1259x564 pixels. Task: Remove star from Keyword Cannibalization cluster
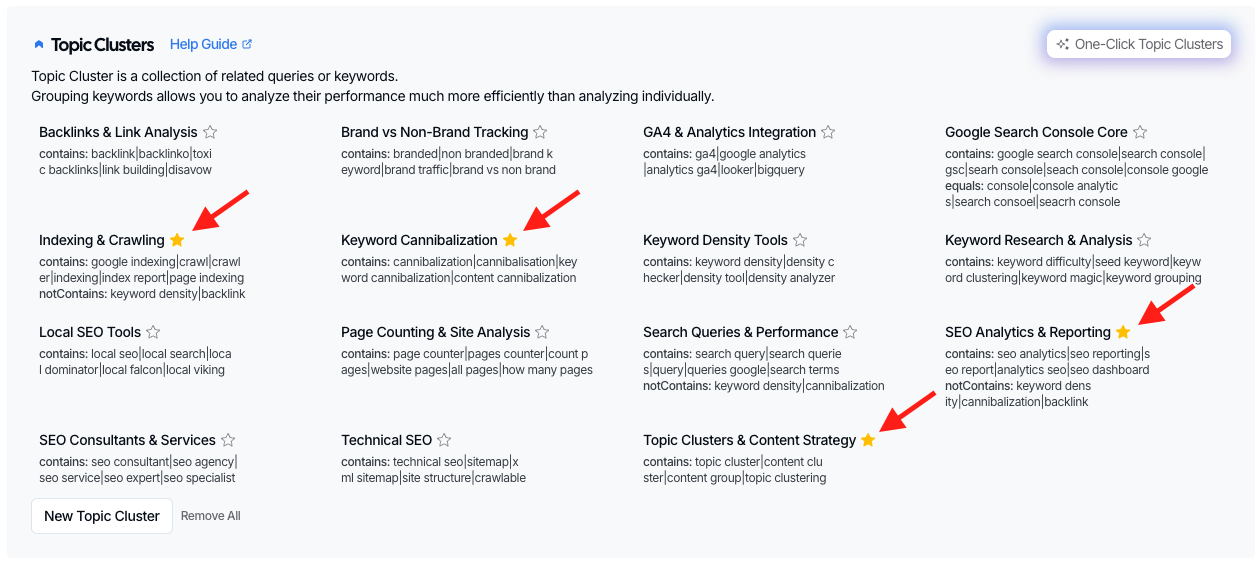pyautogui.click(x=510, y=240)
